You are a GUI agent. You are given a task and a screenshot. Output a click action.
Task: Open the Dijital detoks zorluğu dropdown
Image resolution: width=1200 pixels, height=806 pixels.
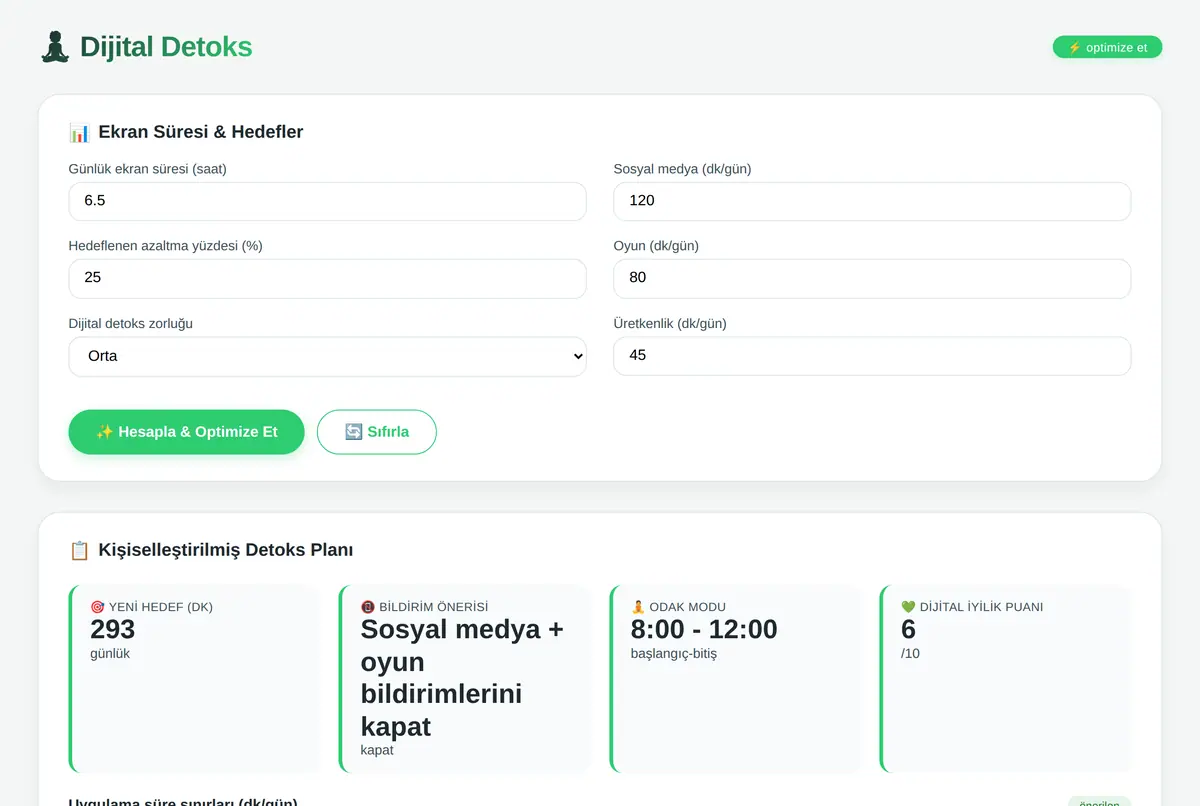click(x=327, y=356)
